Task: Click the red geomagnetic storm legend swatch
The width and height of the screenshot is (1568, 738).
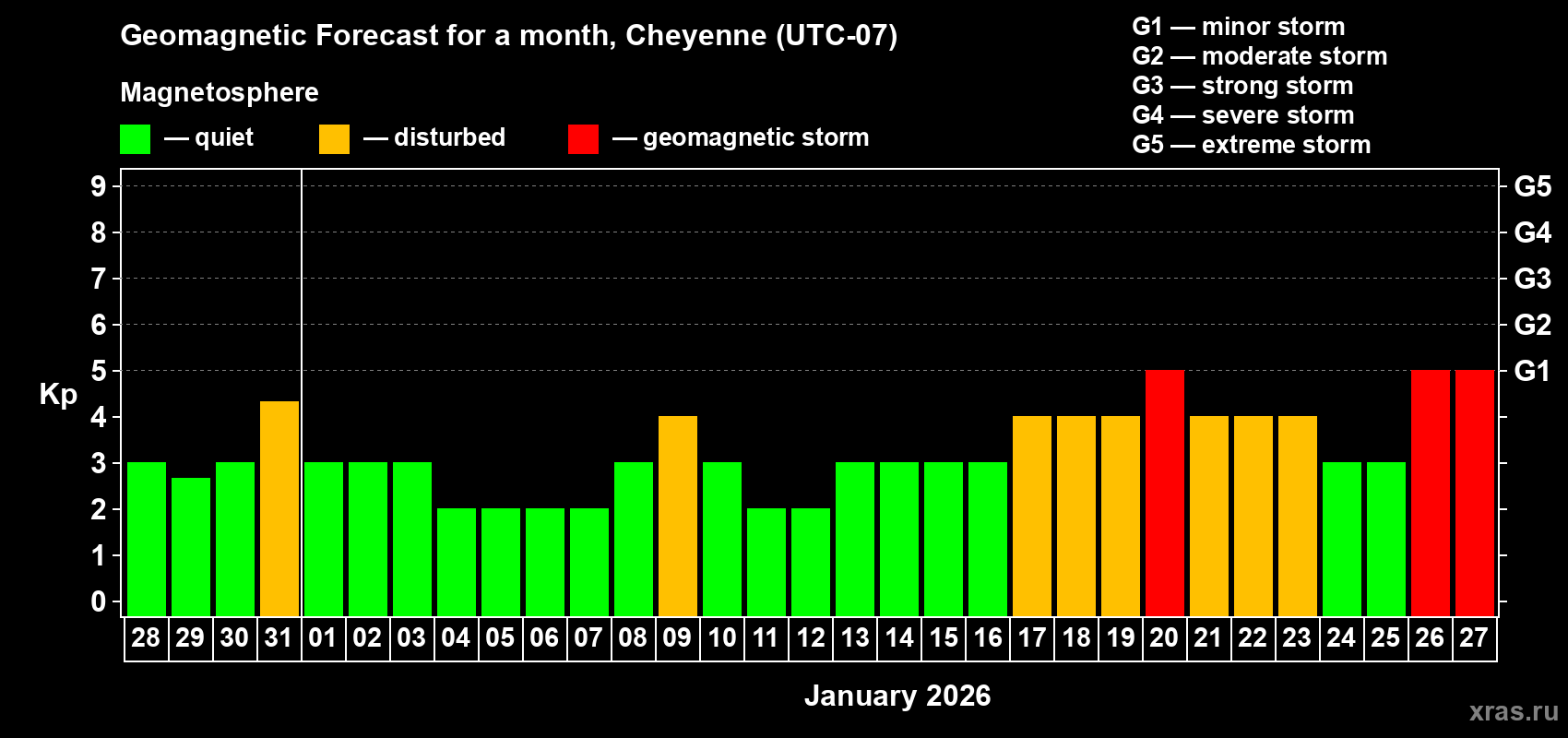Action: (583, 139)
